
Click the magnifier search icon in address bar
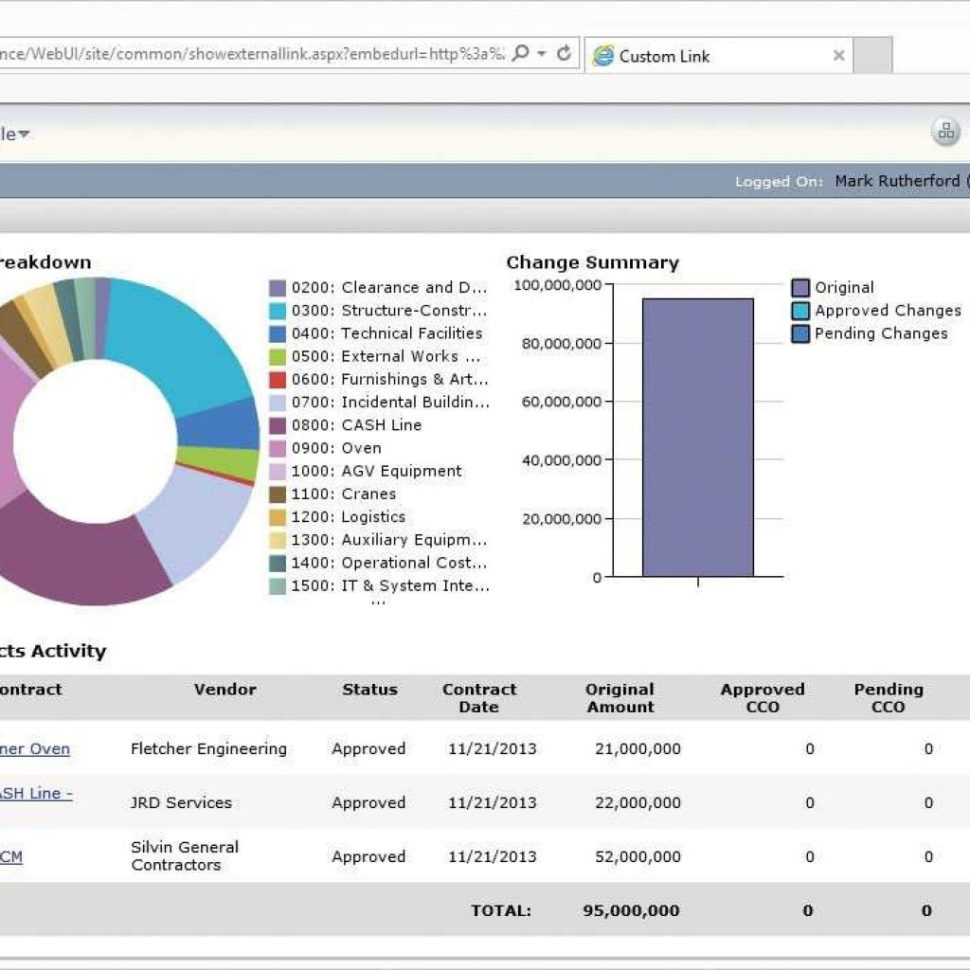[x=520, y=54]
